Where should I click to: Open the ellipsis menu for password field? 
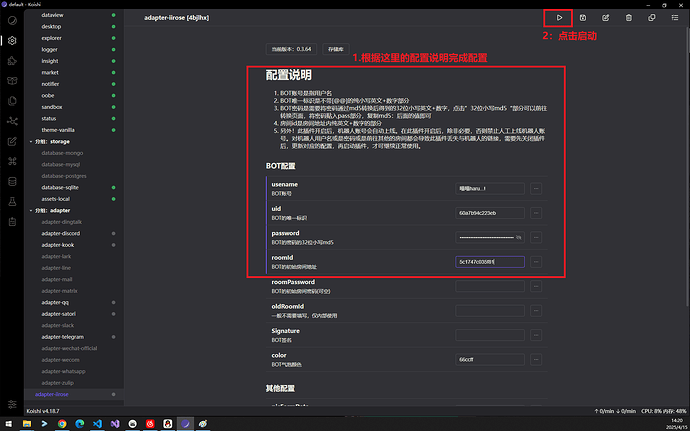[x=536, y=238]
